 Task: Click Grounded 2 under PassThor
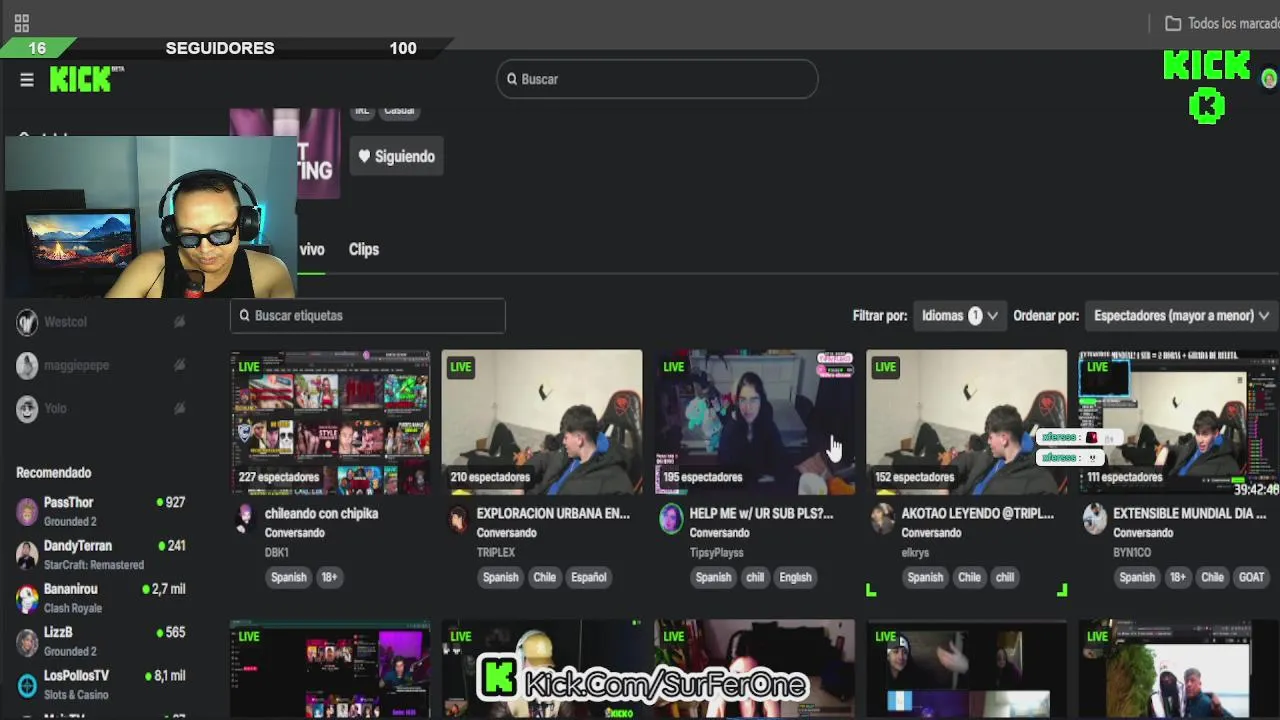[70, 522]
